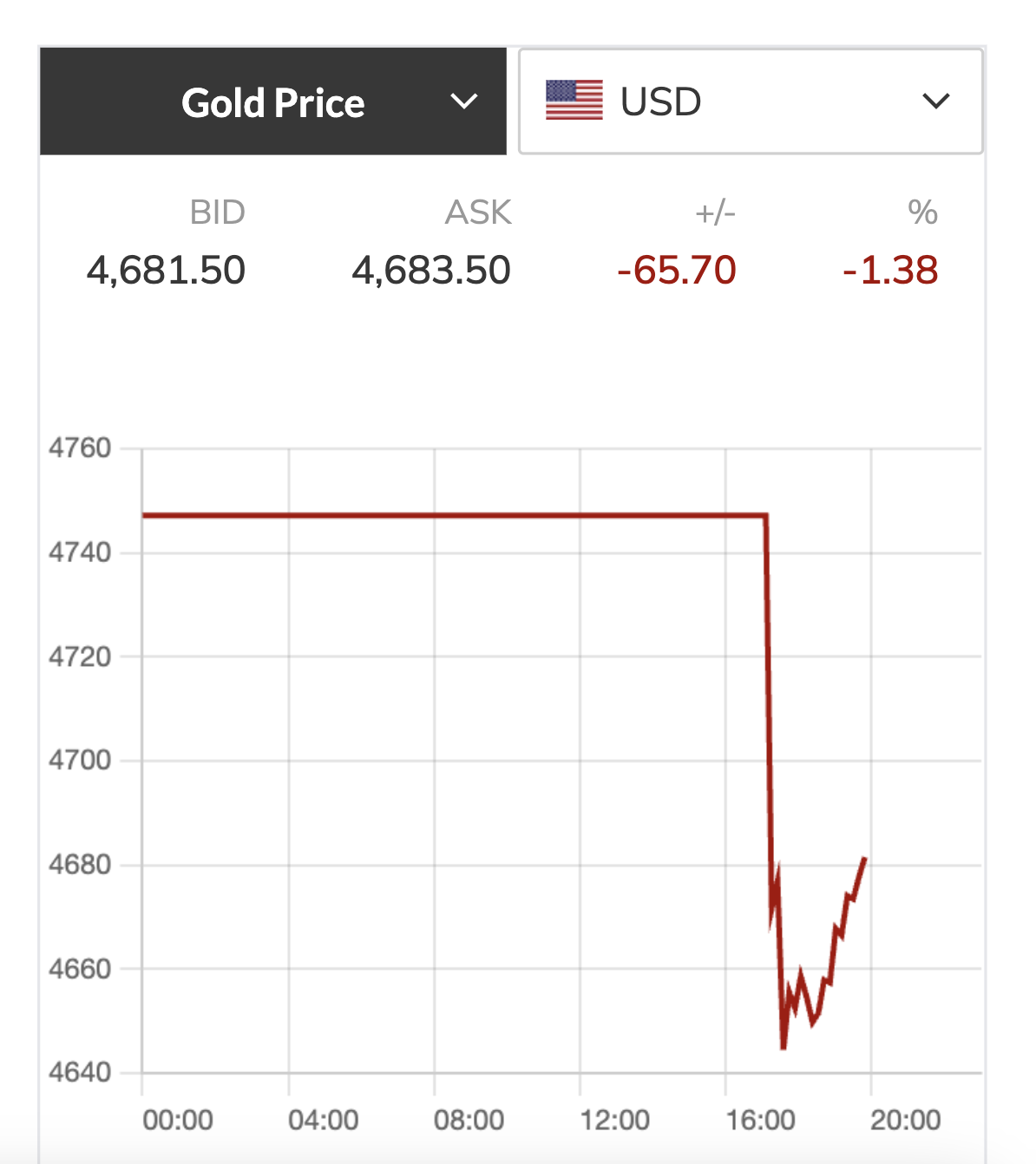This screenshot has height=1164, width=1036.
Task: Click the 4760 price axis label
Action: pyautogui.click(x=80, y=448)
